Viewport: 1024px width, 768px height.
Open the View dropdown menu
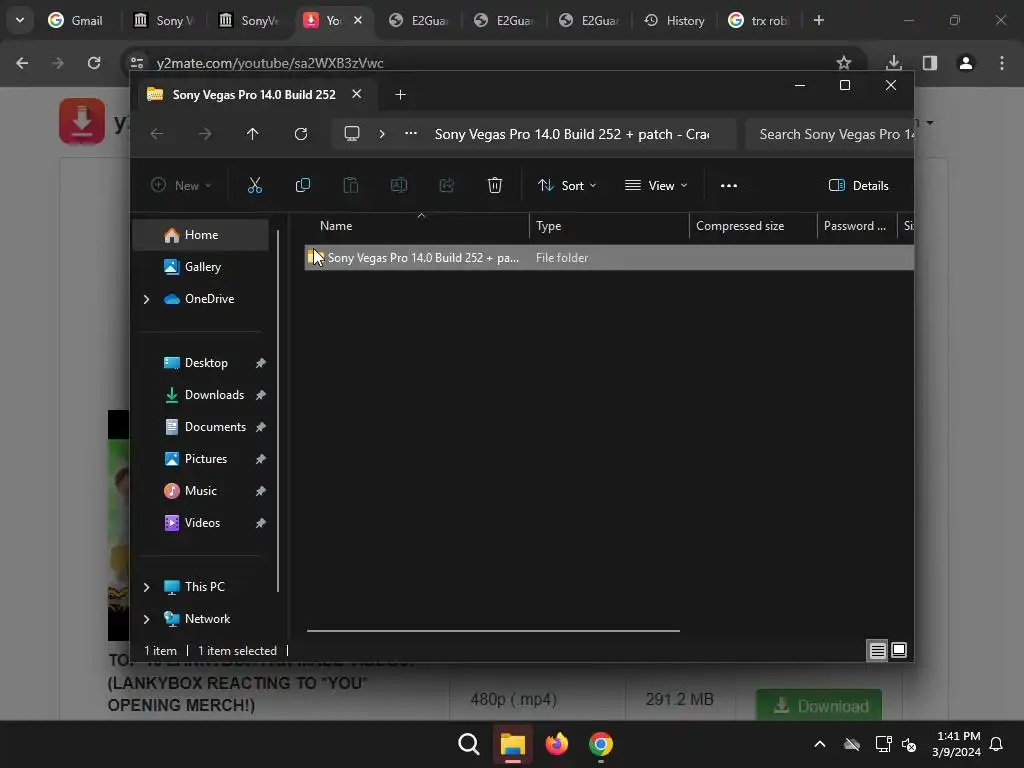click(656, 185)
